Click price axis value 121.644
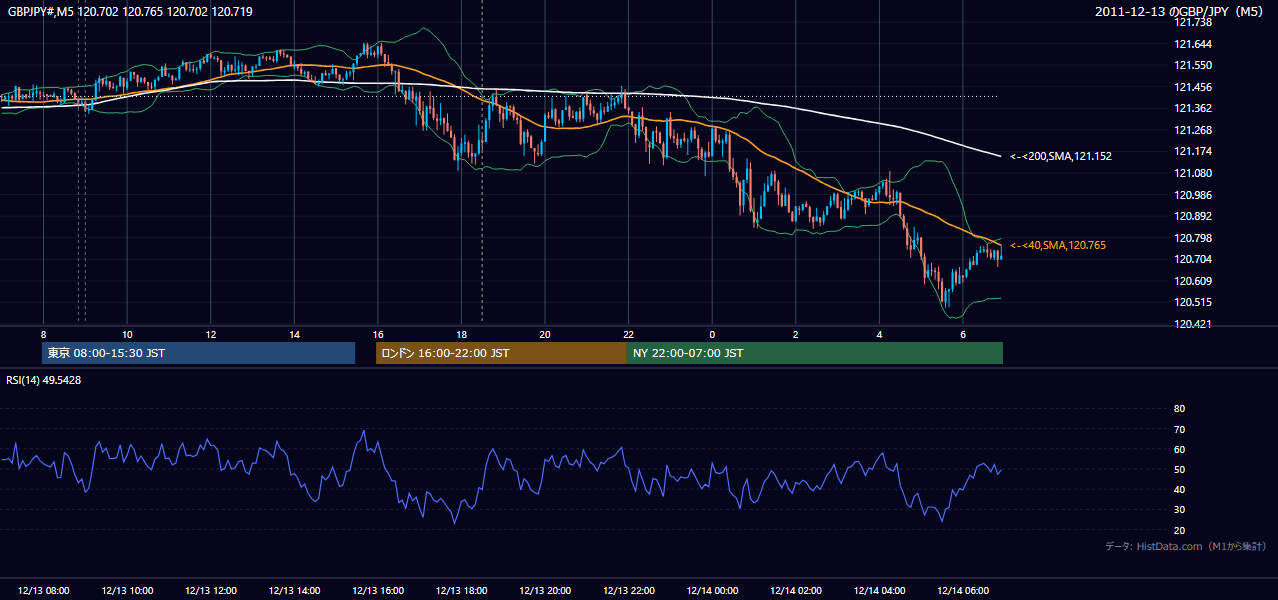The width and height of the screenshot is (1278, 600). coord(1192,44)
